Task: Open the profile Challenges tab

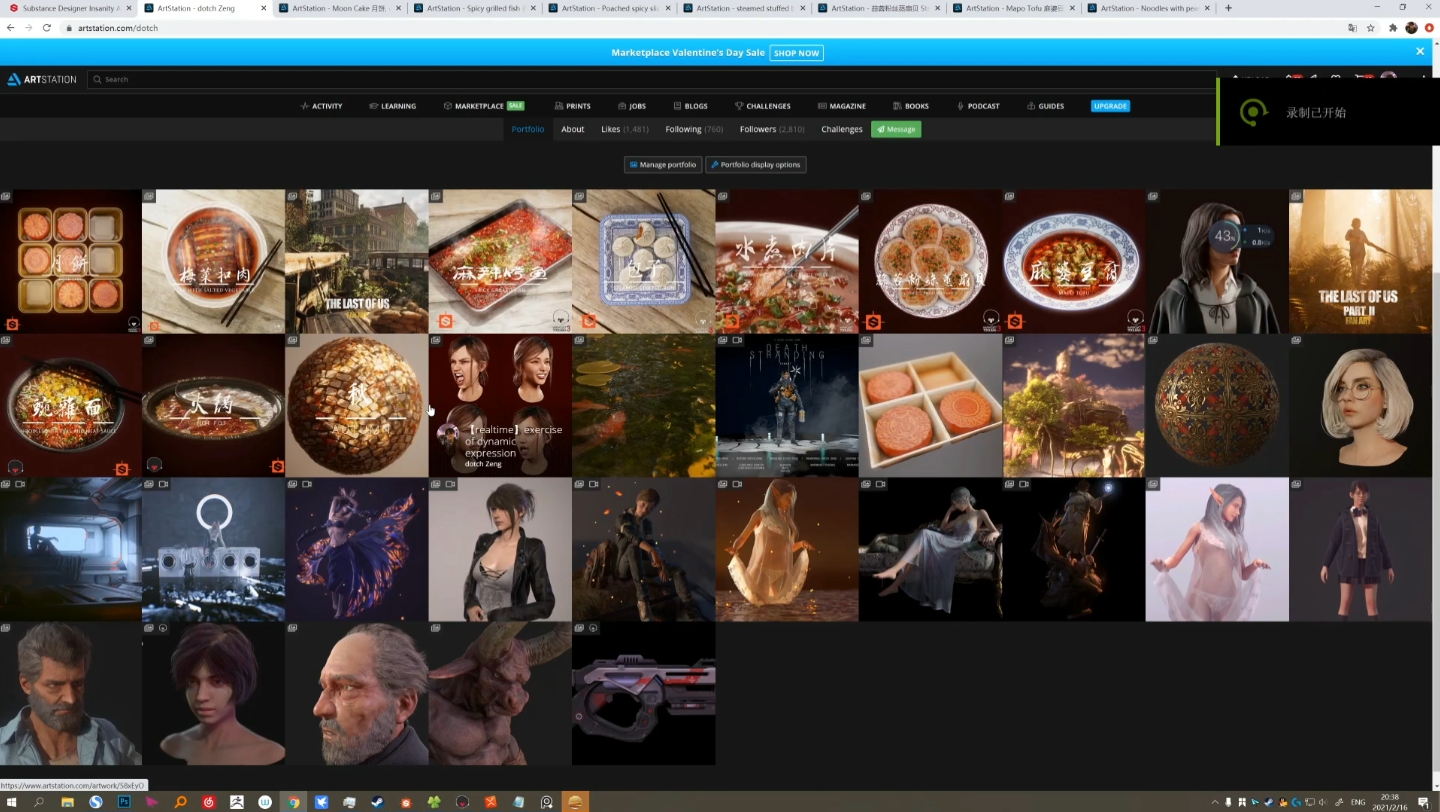Action: pyautogui.click(x=842, y=129)
